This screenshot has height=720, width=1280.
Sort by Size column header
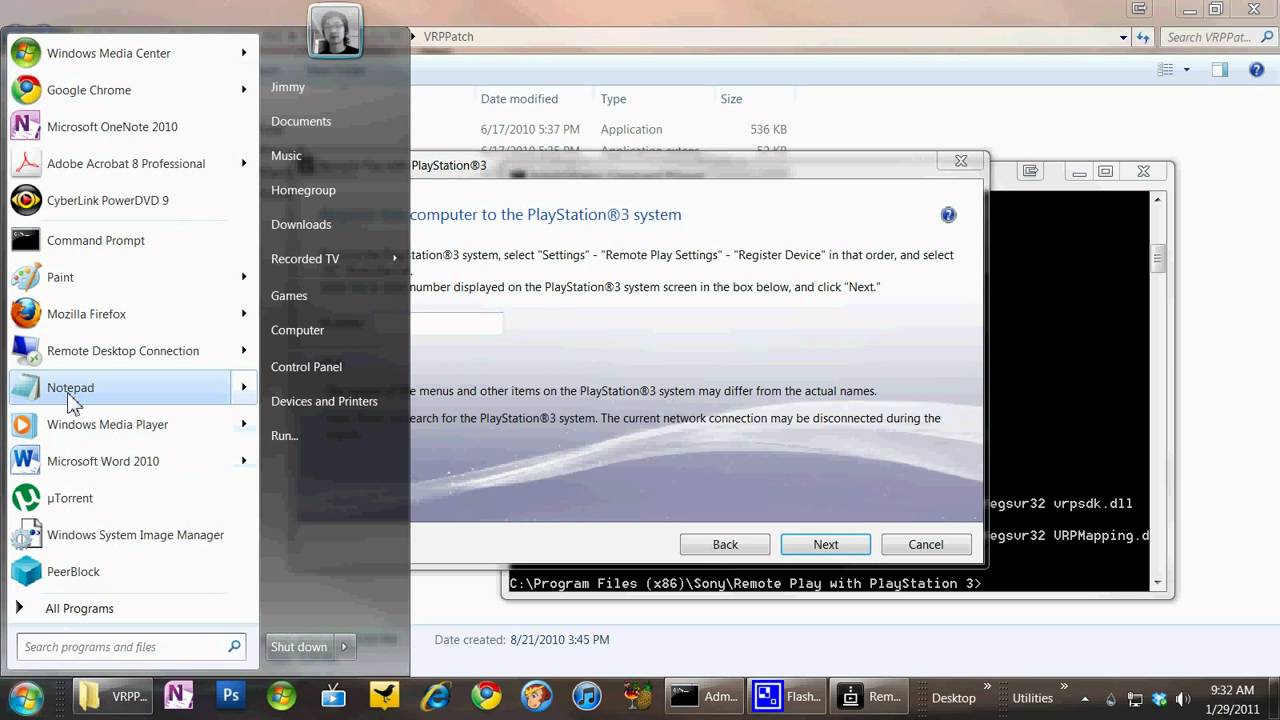(731, 99)
